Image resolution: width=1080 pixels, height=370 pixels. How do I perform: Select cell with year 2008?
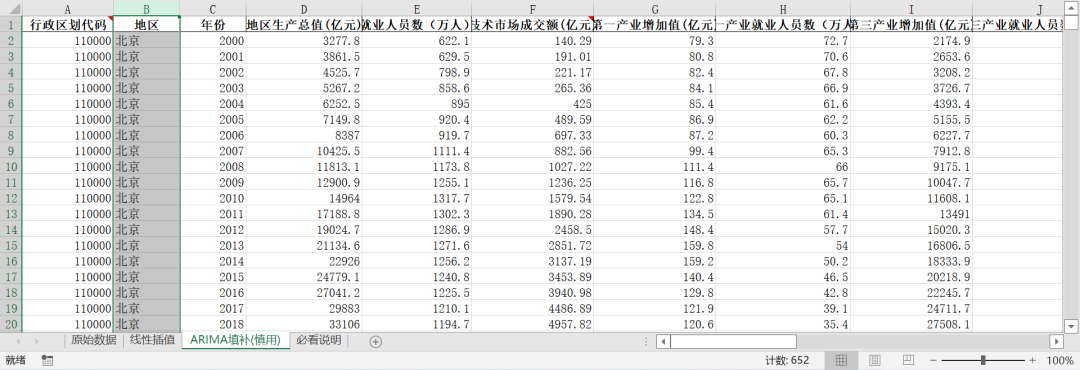point(213,166)
